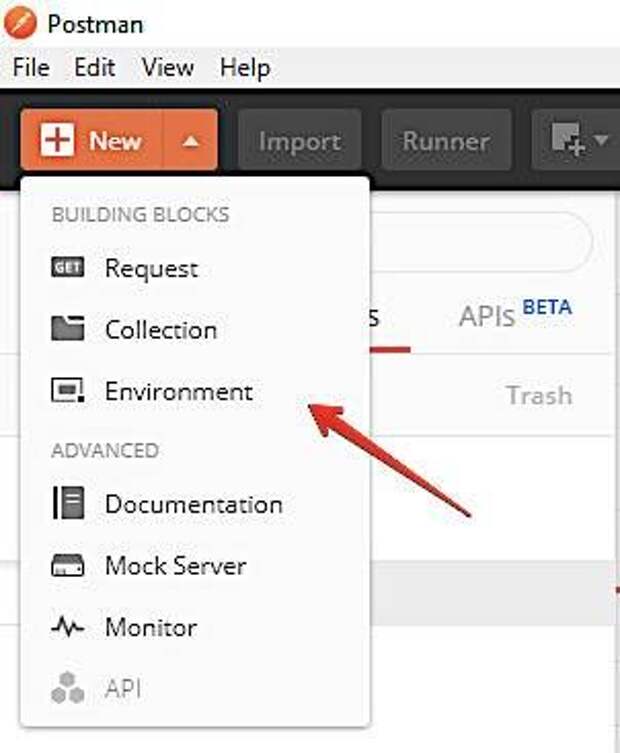Launch the Runner button
The image size is (620, 753).
(445, 141)
